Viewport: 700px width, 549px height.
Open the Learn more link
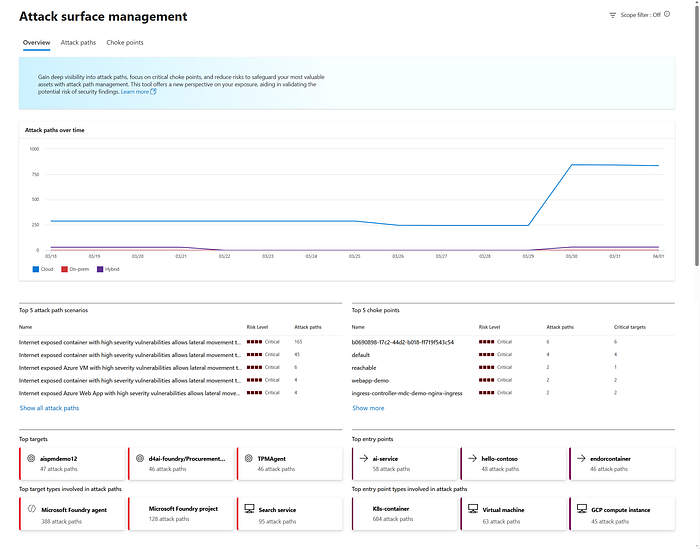(135, 92)
